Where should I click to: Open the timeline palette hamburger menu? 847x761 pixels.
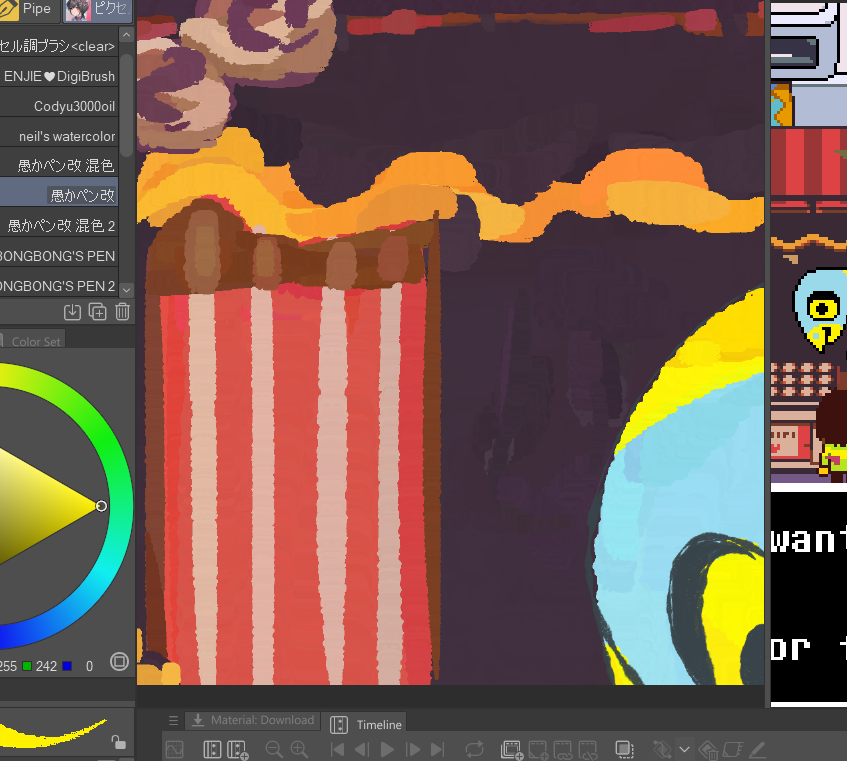point(173,720)
